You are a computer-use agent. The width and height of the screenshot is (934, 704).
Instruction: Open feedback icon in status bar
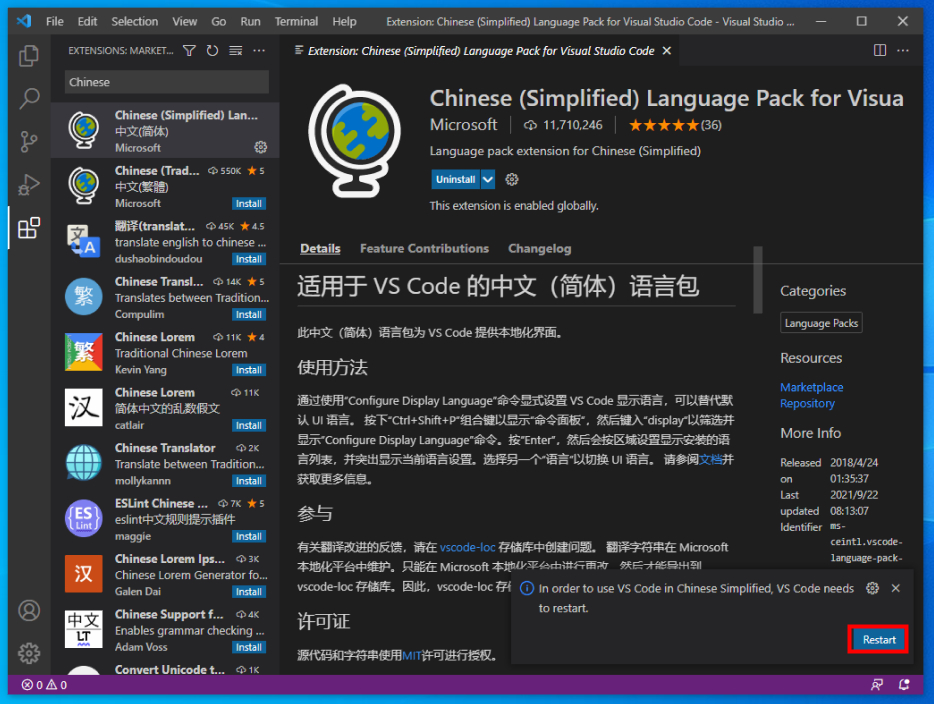pos(877,685)
